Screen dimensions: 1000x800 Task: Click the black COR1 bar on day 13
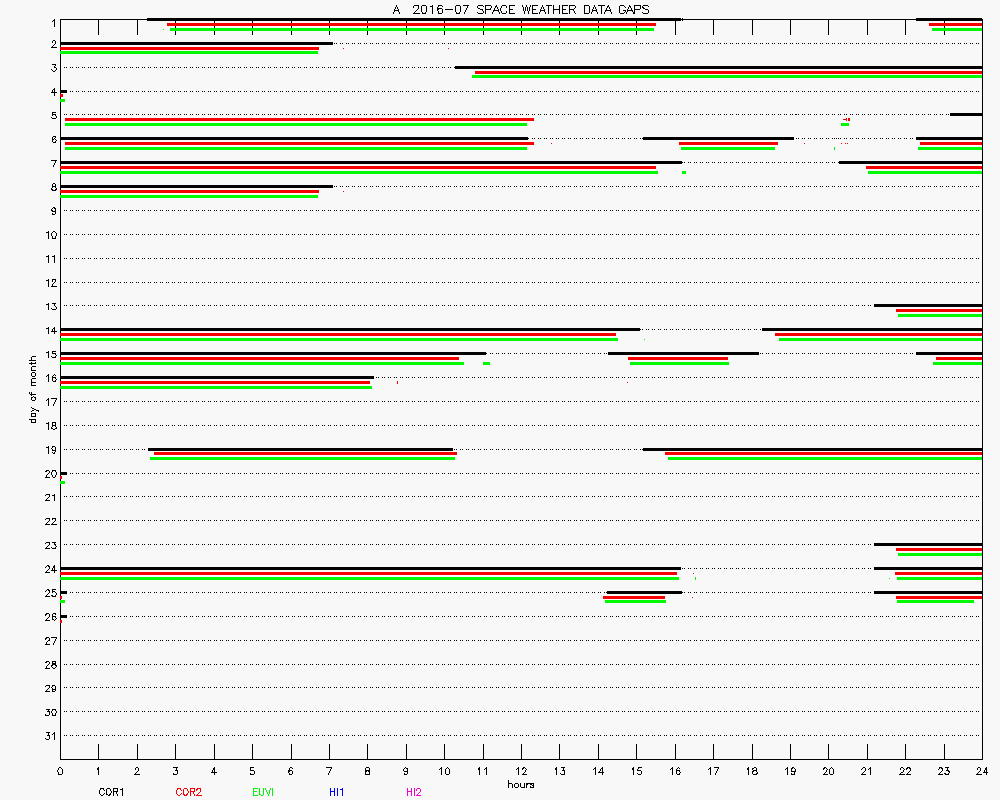[928, 305]
